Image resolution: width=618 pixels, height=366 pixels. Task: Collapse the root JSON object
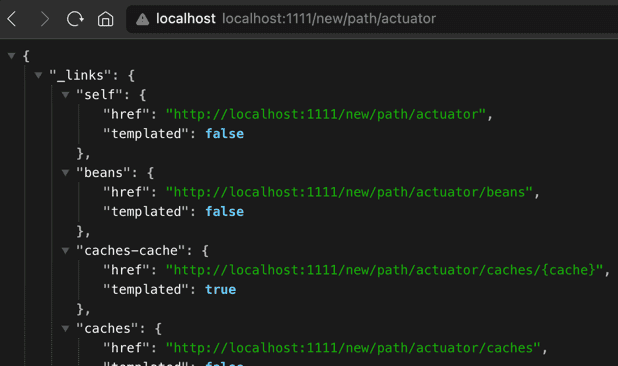[11, 56]
